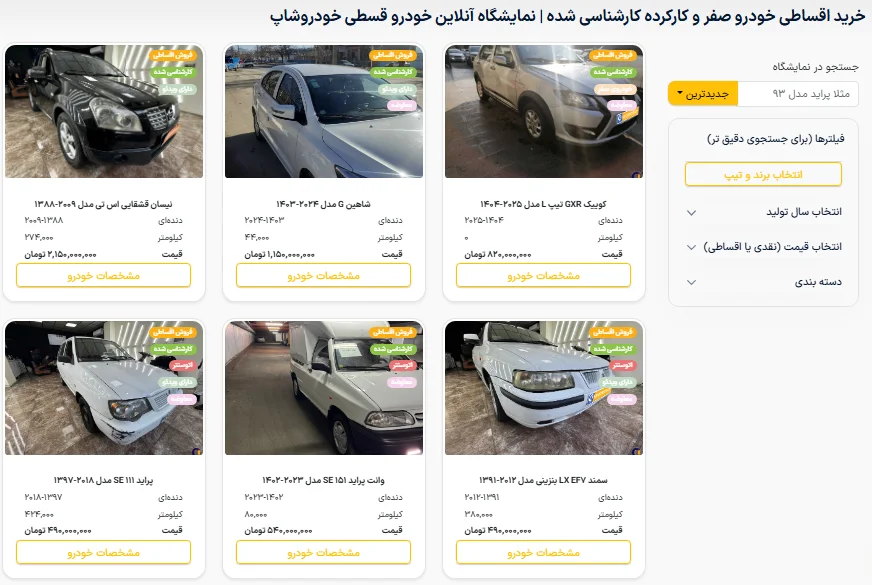Open the white Pride 111 SE thumbnail
The image size is (872, 585).
pos(103,388)
